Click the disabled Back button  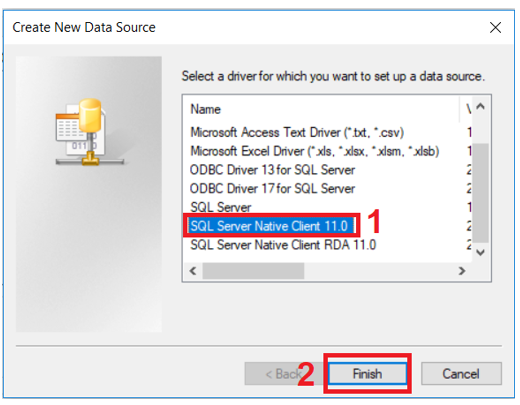[x=284, y=374]
